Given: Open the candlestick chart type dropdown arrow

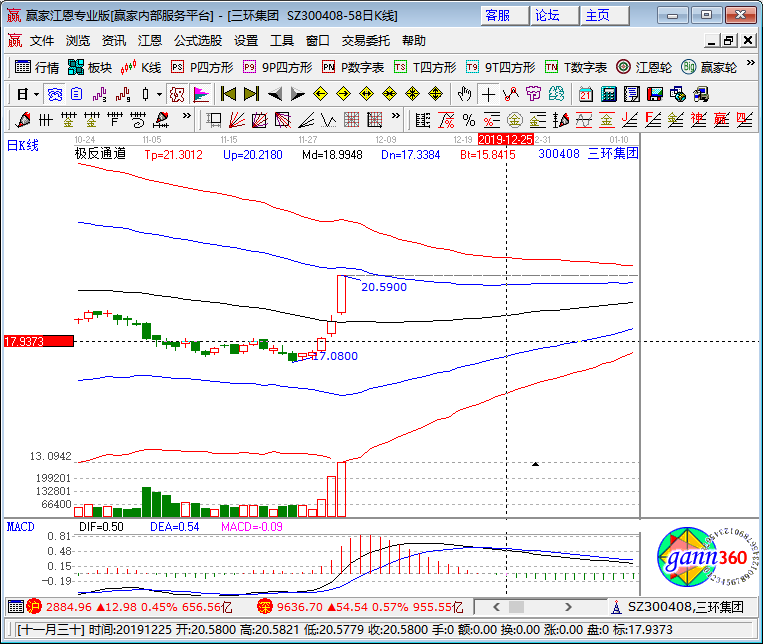Looking at the screenshot, I should pyautogui.click(x=159, y=94).
